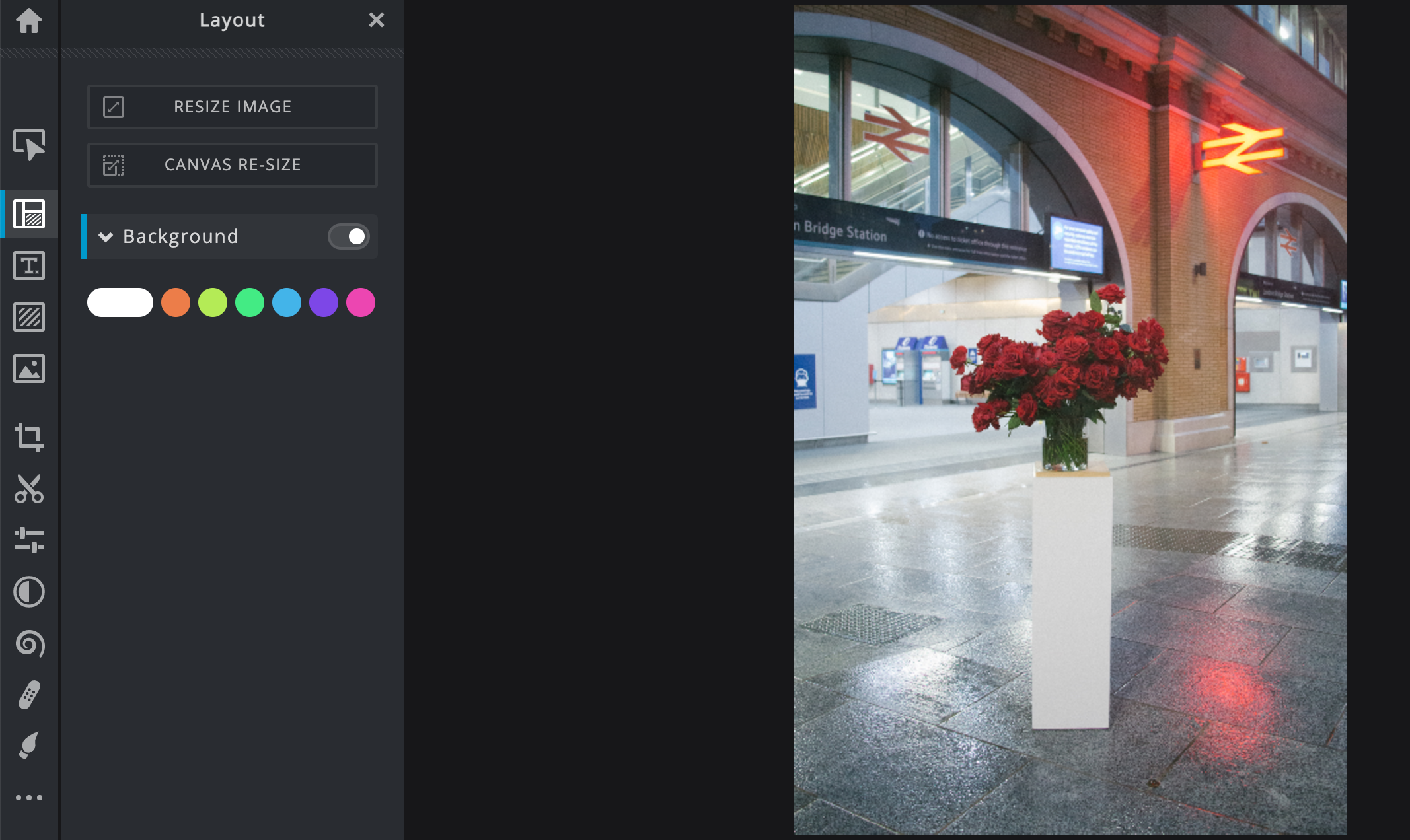Select the Crop tool
1410x840 pixels.
(x=29, y=437)
